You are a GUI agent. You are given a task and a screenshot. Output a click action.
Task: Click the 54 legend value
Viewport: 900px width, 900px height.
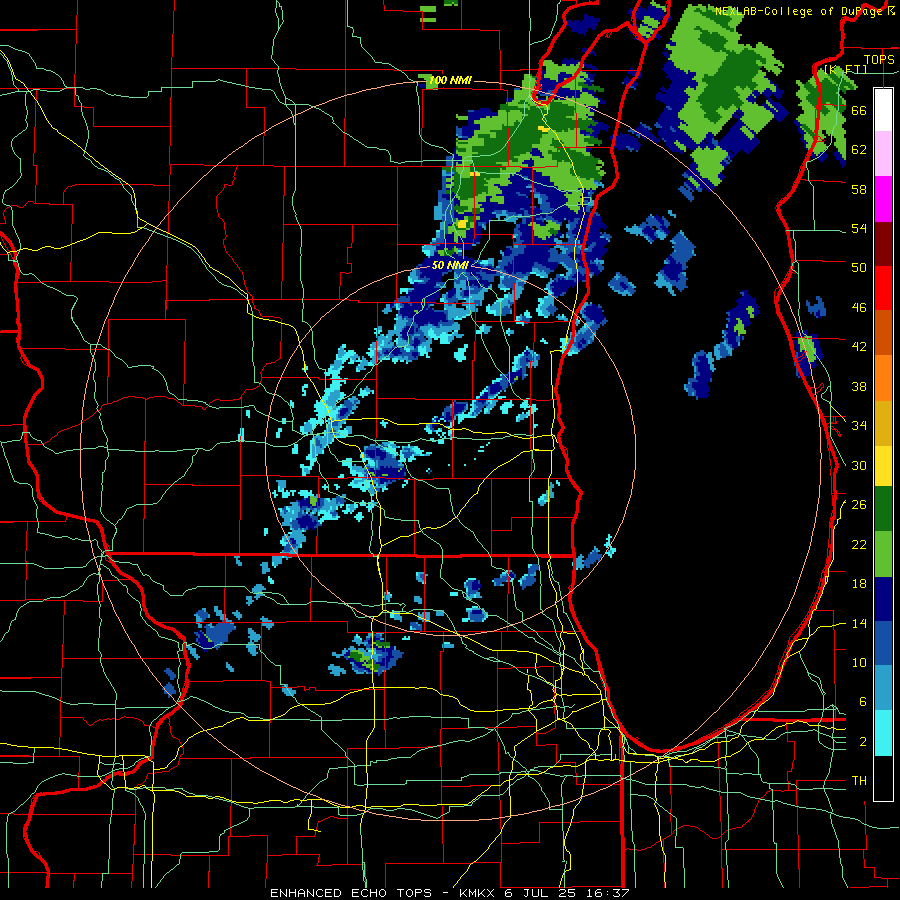[x=859, y=229]
